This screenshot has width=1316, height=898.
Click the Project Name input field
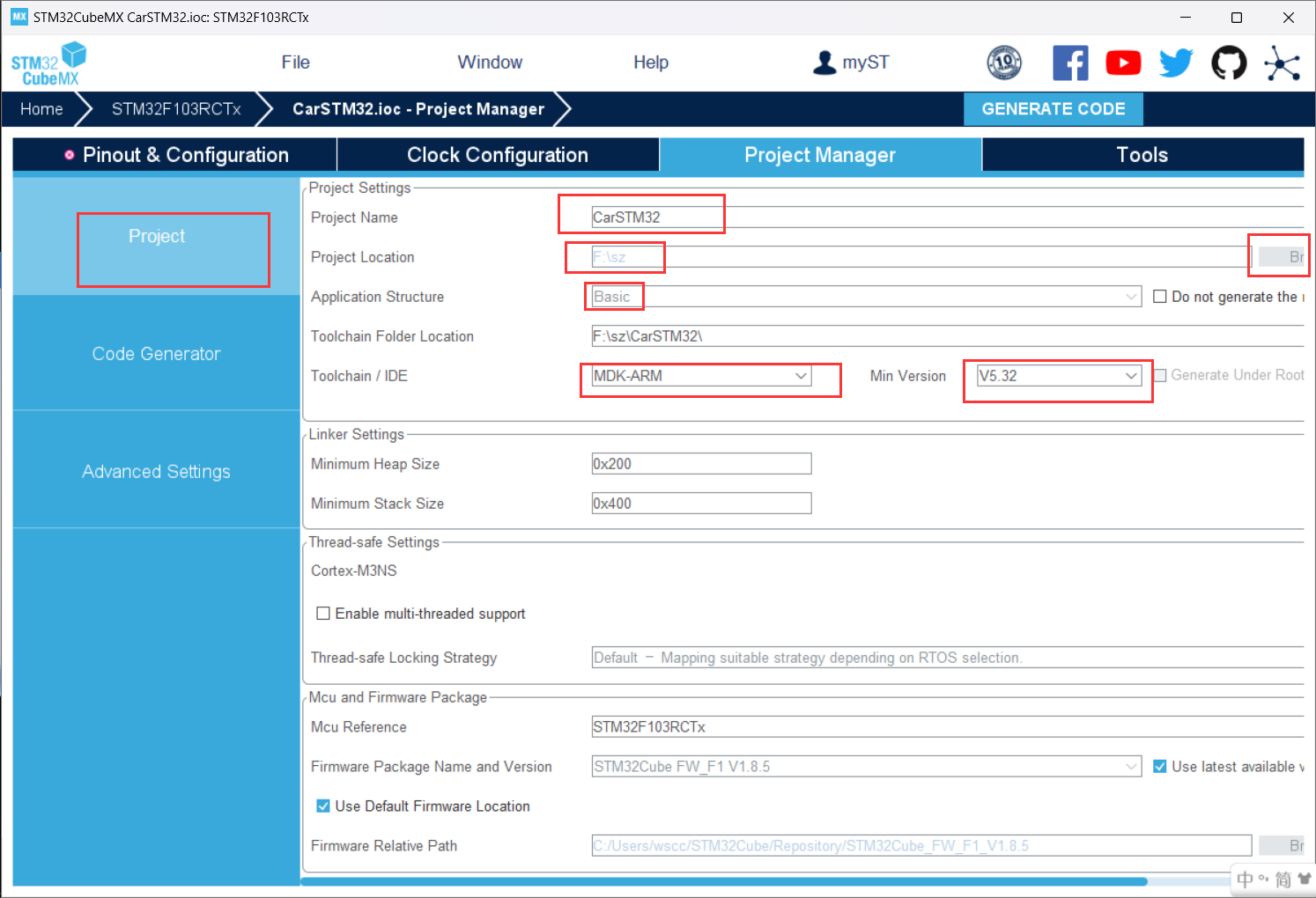(x=948, y=217)
